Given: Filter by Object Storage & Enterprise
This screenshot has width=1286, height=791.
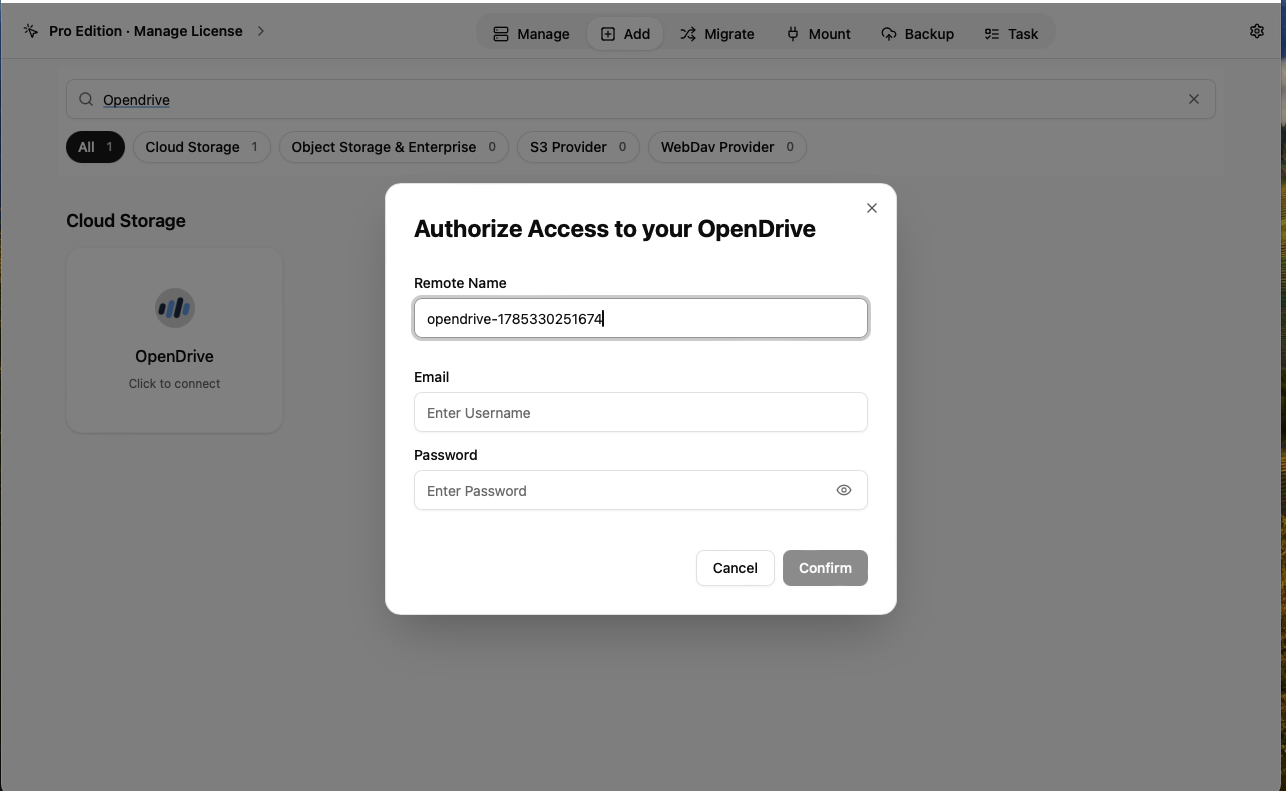Looking at the screenshot, I should 394,147.
